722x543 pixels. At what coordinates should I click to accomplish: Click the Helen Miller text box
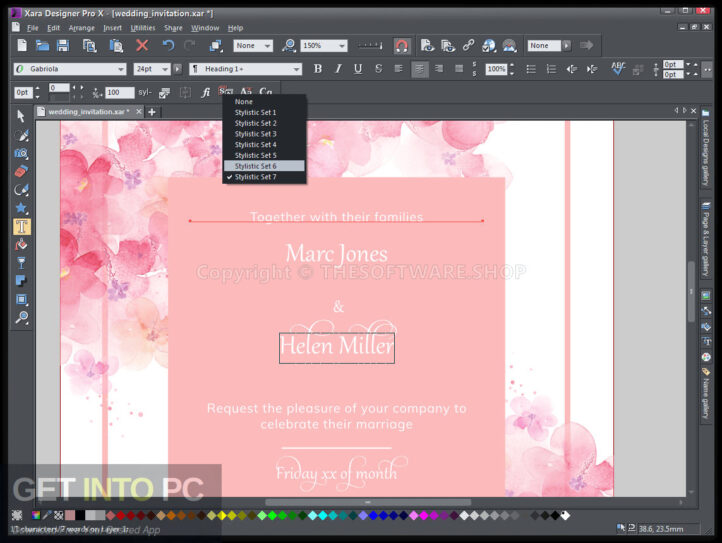coord(337,348)
